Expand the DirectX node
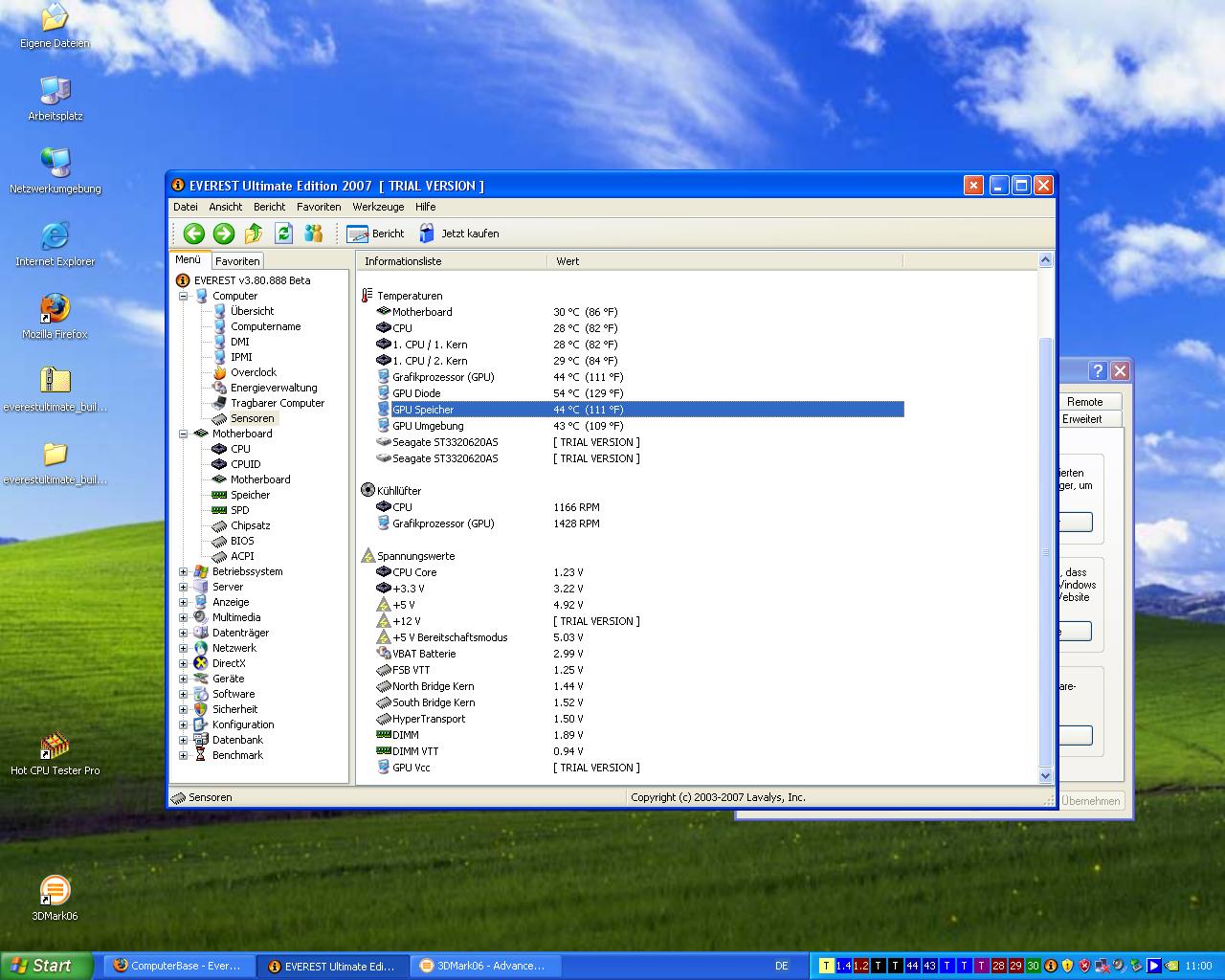Screen dimensions: 1225x980 tap(184, 663)
